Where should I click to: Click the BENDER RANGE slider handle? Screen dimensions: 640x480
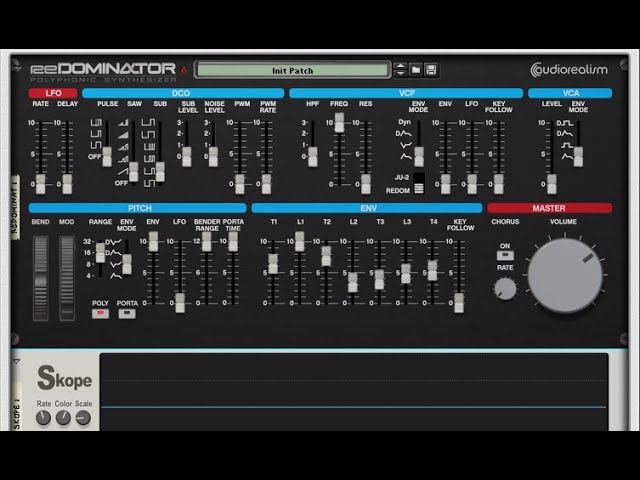coord(207,242)
